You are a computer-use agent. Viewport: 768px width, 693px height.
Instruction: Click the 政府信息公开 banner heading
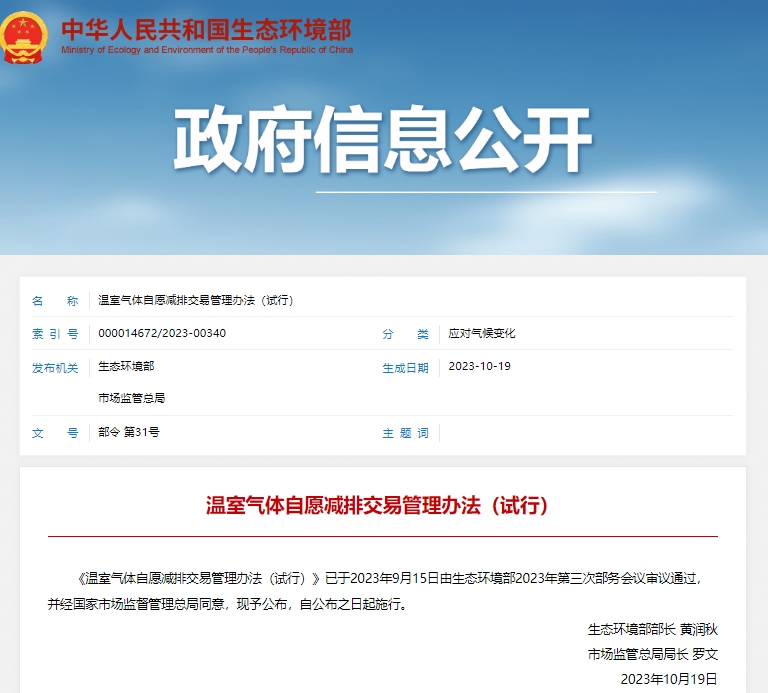[x=383, y=139]
